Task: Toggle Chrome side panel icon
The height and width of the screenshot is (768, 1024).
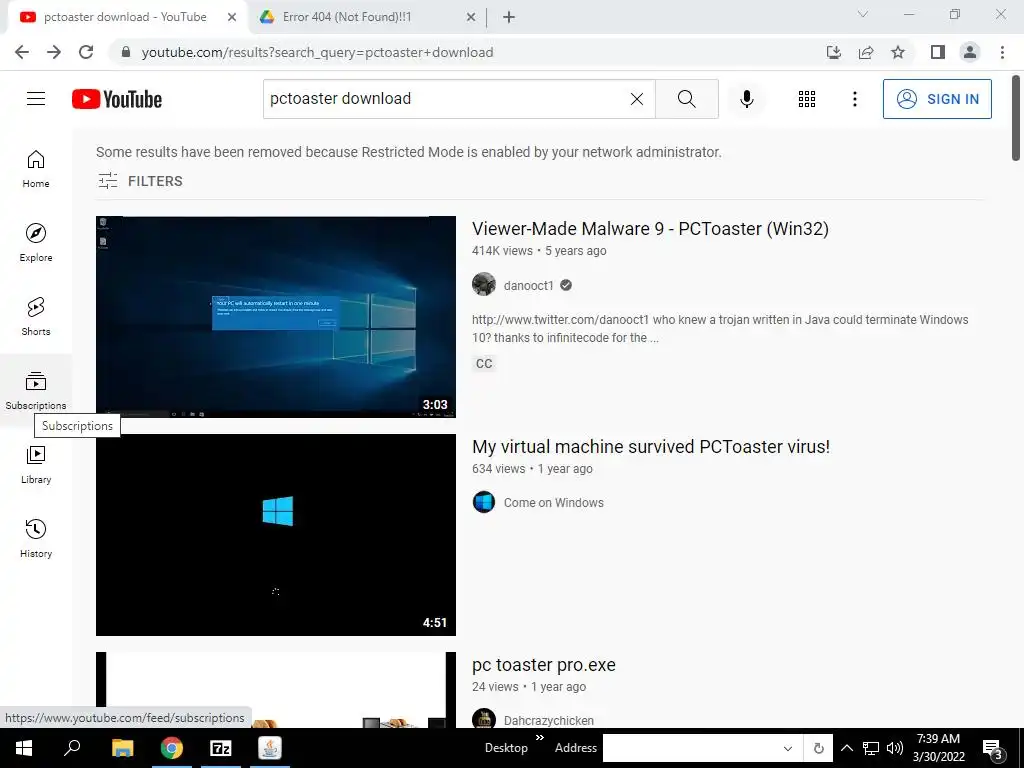Action: [938, 52]
